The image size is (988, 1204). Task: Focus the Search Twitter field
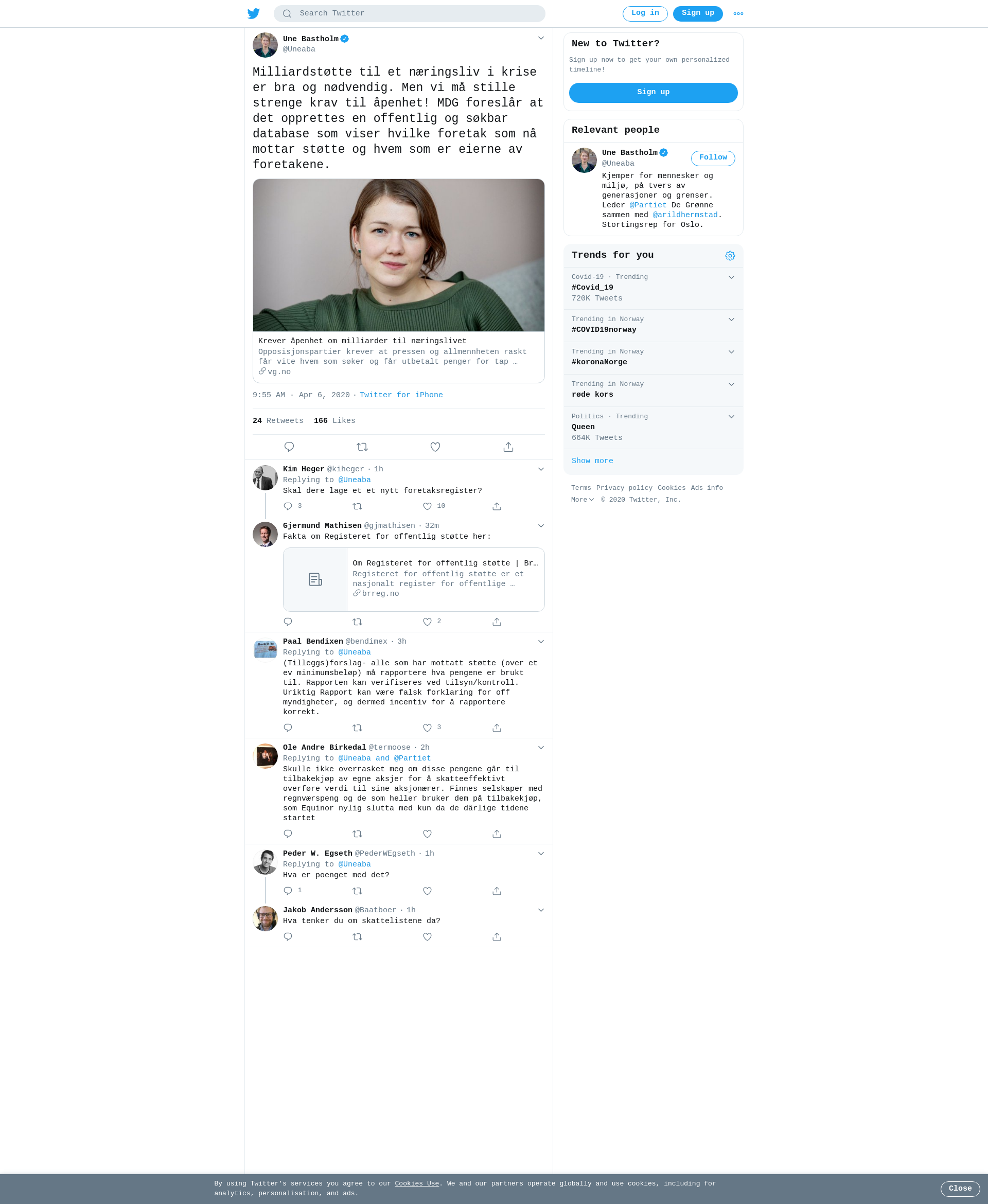409,14
